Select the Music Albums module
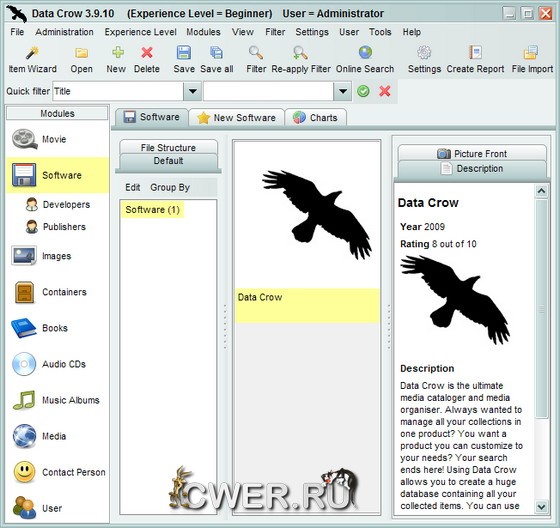The height and width of the screenshot is (528, 560). tap(57, 400)
